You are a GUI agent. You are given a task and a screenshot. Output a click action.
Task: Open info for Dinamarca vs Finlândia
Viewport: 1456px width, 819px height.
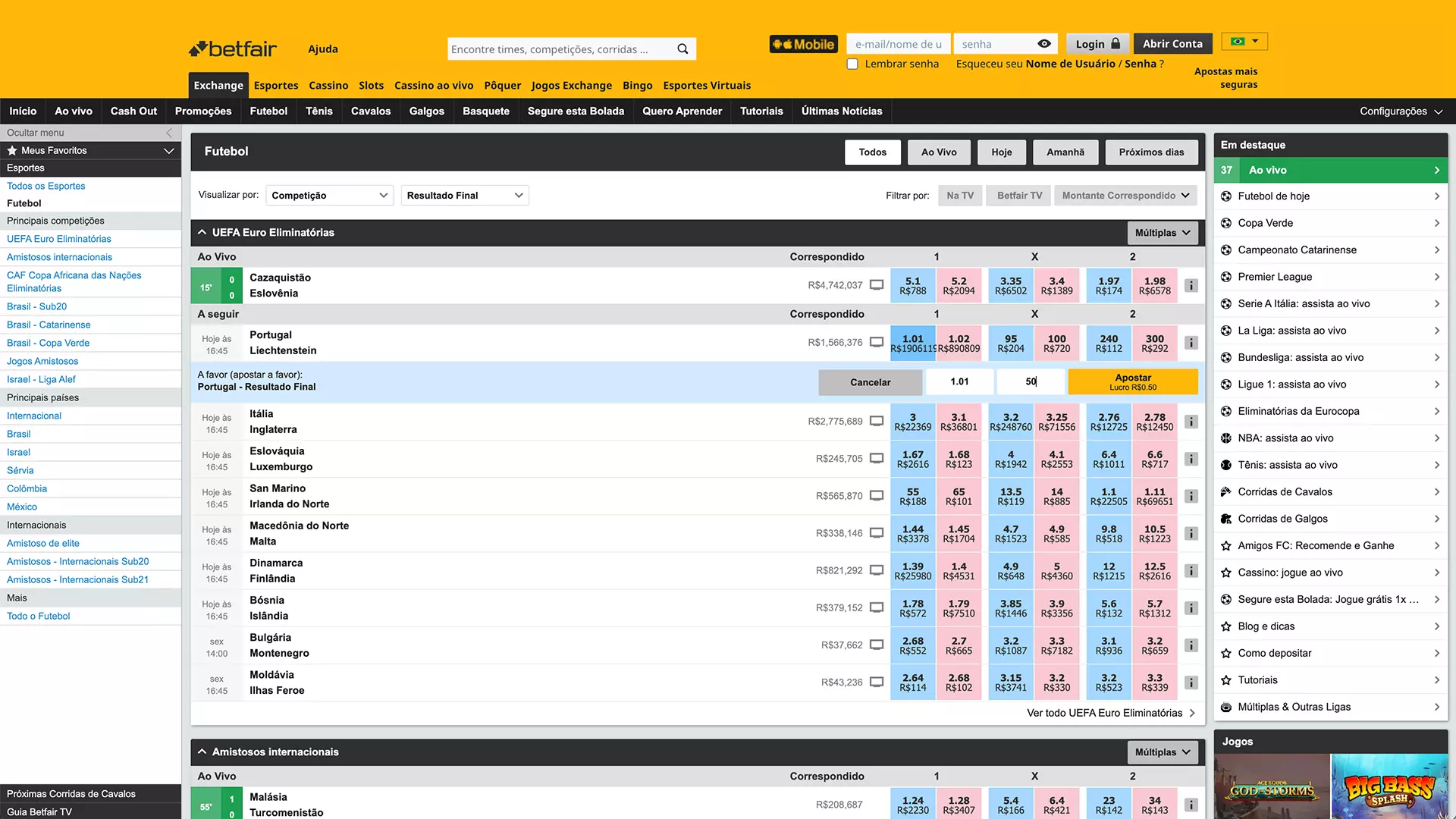click(1191, 570)
